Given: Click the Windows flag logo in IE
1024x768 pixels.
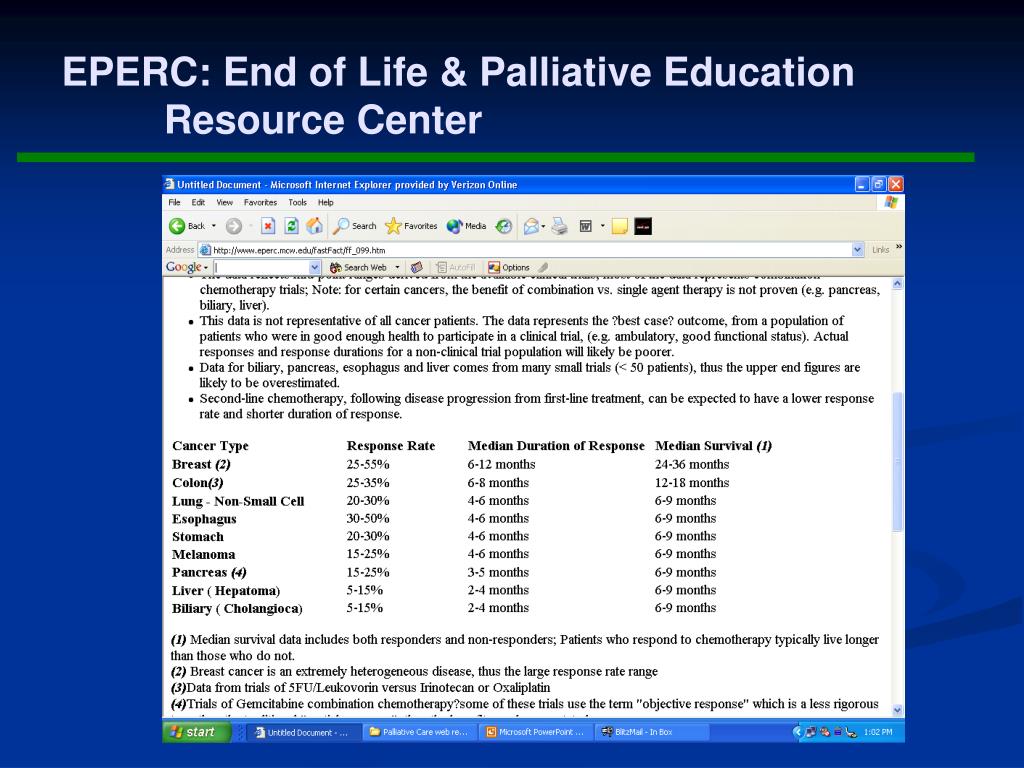Looking at the screenshot, I should (x=891, y=202).
